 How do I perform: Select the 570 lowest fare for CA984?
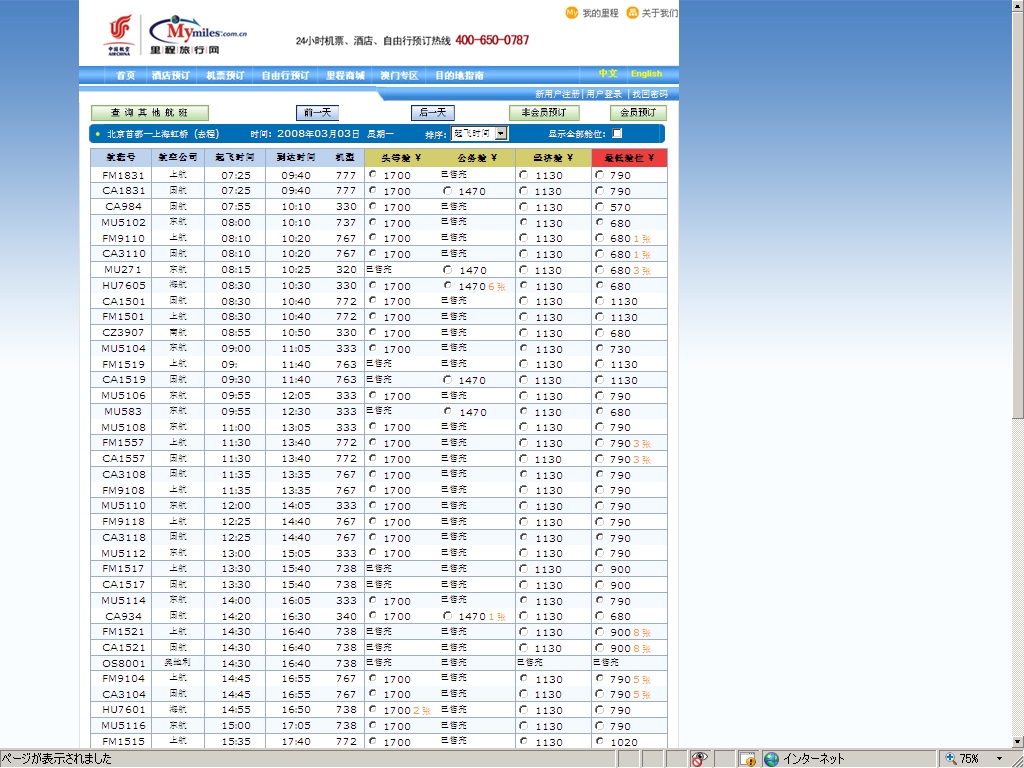[x=599, y=207]
